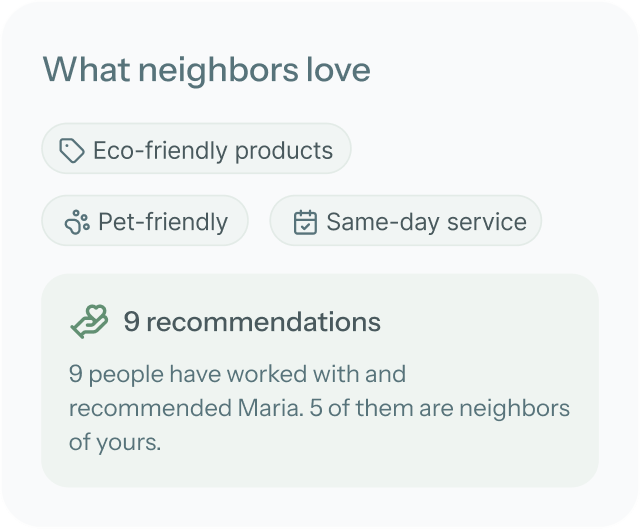Click the heart-in-hand recommendations icon
This screenshot has width=640, height=529.
pyautogui.click(x=89, y=322)
